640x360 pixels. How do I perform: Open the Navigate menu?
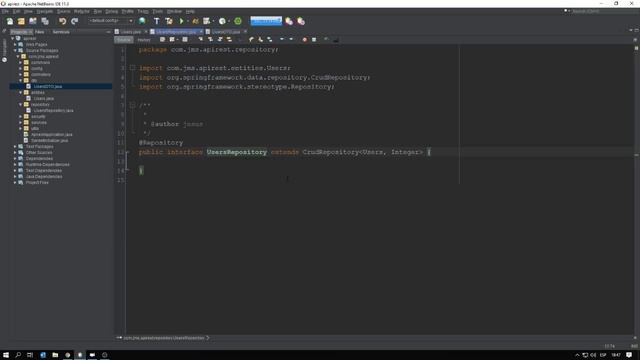[x=44, y=11]
